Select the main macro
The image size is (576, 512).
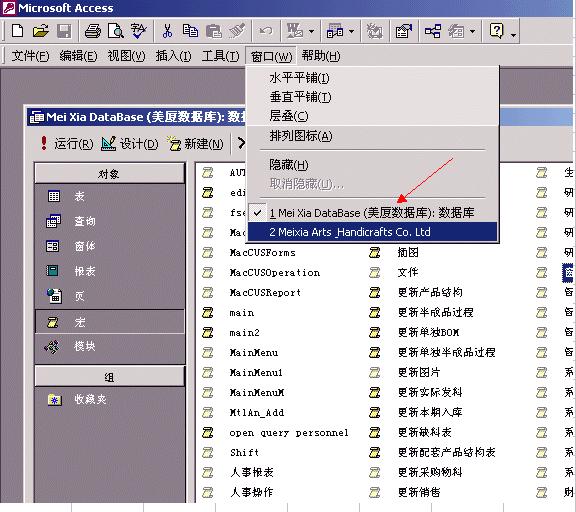click(x=241, y=313)
